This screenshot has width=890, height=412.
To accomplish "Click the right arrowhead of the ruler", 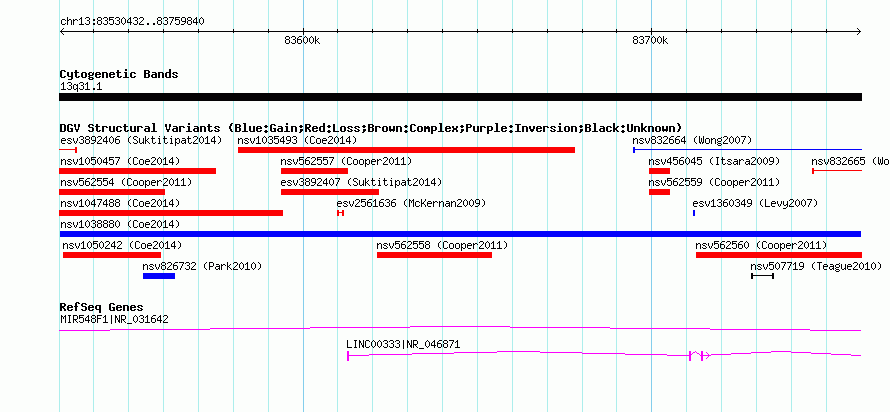I will [x=859, y=32].
